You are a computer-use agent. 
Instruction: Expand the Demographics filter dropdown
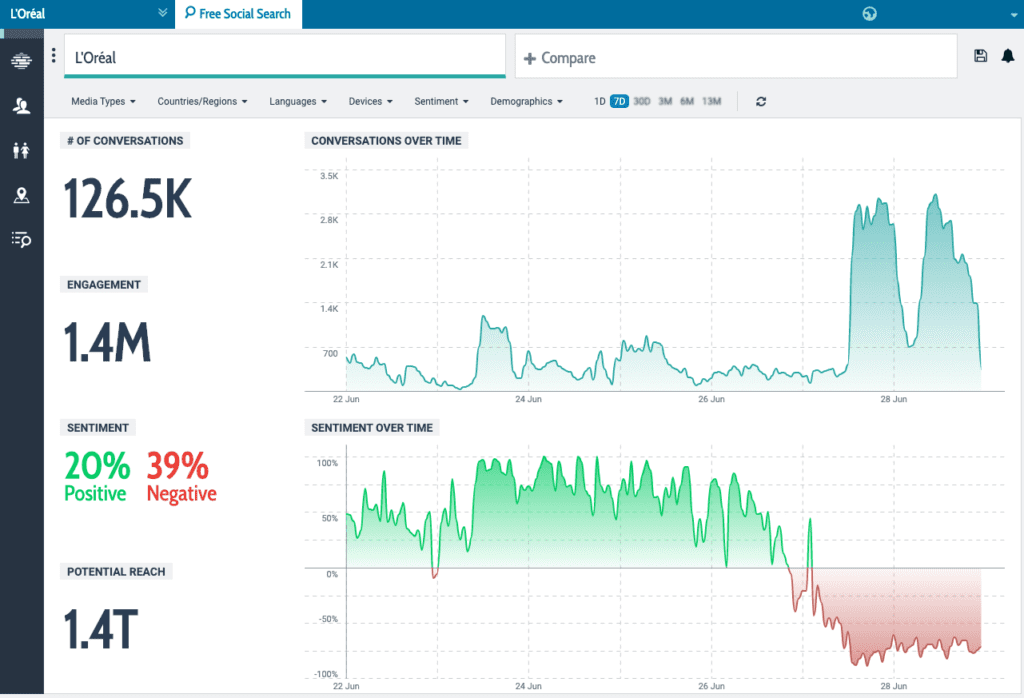(526, 101)
